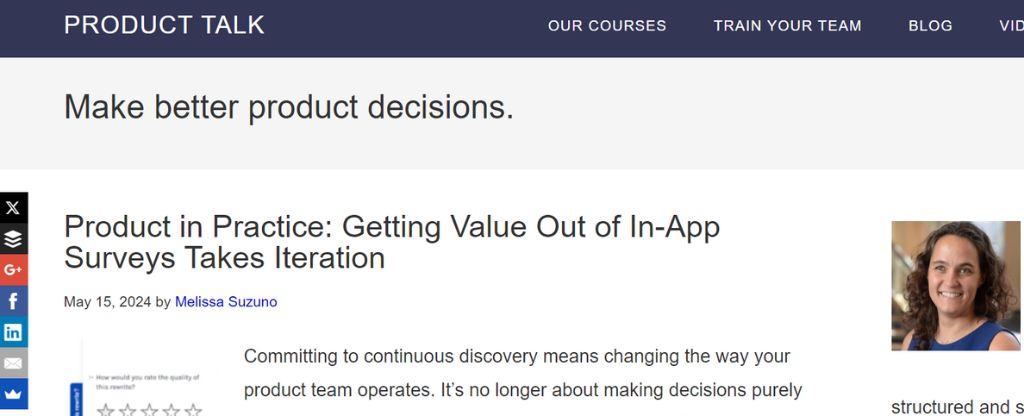Viewport: 1024px width, 416px height.
Task: Open Train Your Team menu item
Action: click(x=787, y=26)
